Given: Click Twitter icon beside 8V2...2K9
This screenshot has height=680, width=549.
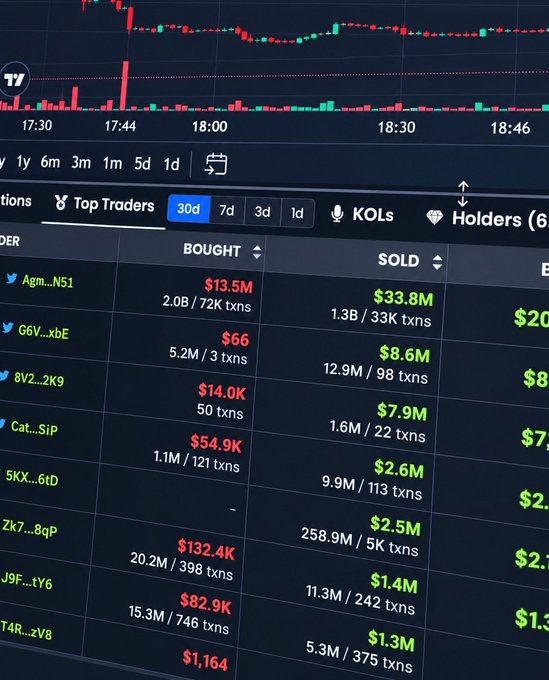Looking at the screenshot, I should 4,376.
